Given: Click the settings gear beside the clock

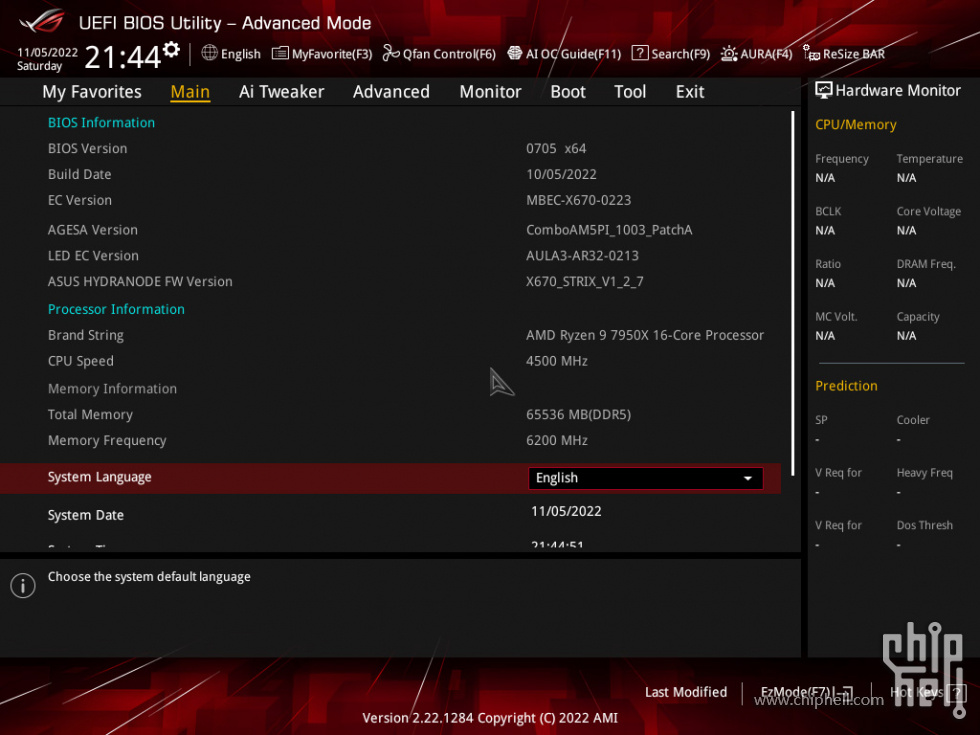Looking at the screenshot, I should 171,50.
